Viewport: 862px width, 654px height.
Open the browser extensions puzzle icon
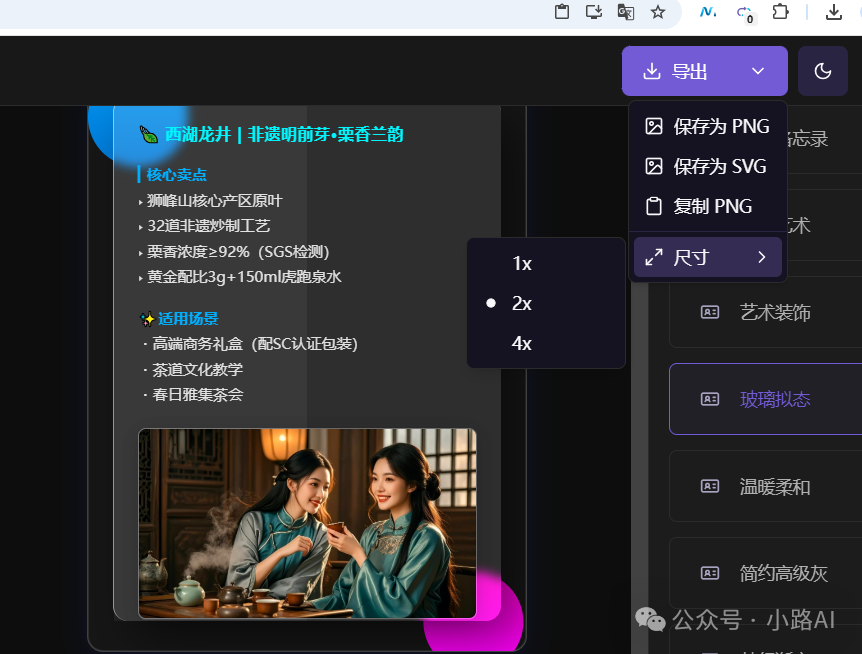tap(780, 12)
